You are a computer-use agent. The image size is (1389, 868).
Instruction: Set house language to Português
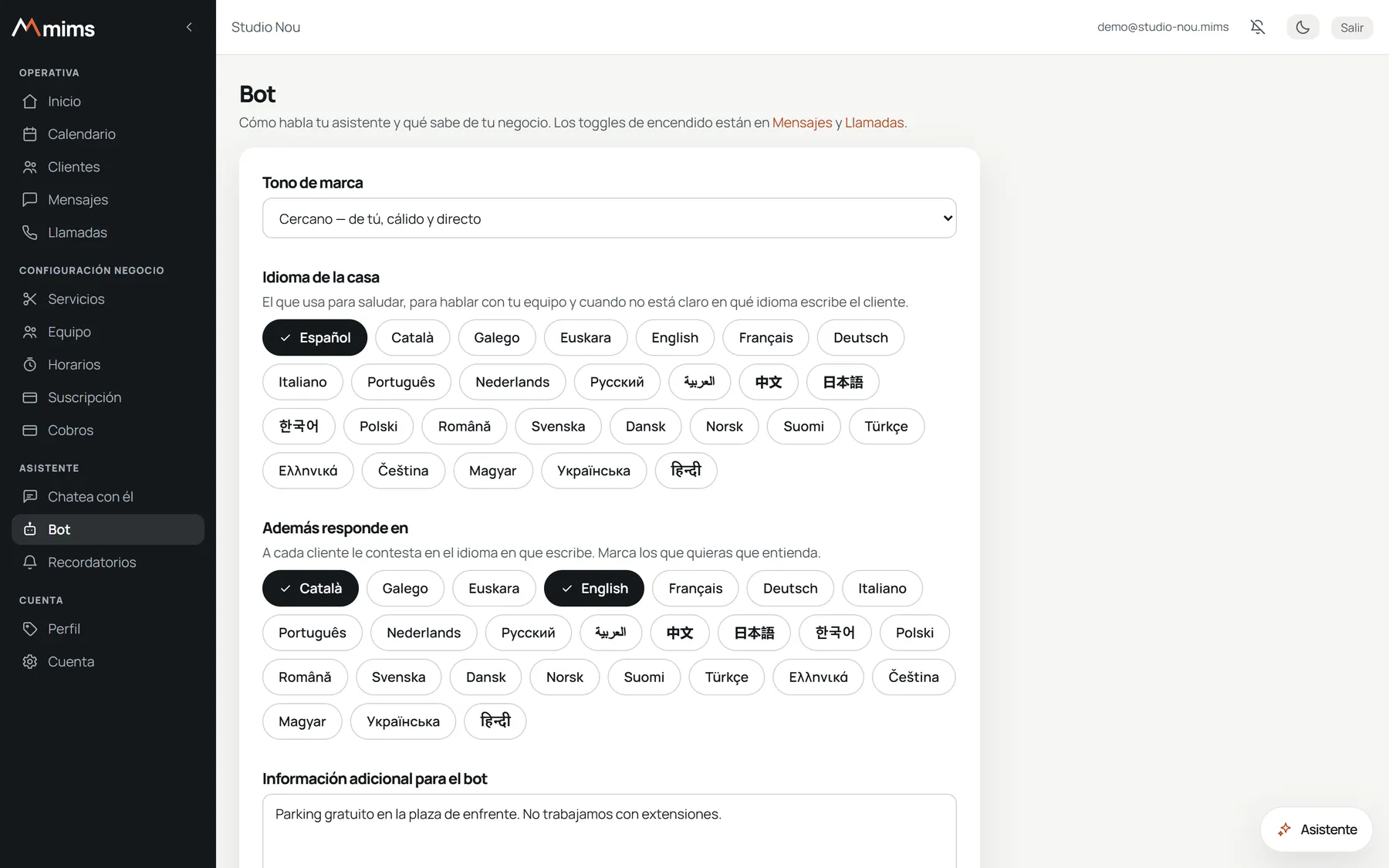(x=400, y=382)
